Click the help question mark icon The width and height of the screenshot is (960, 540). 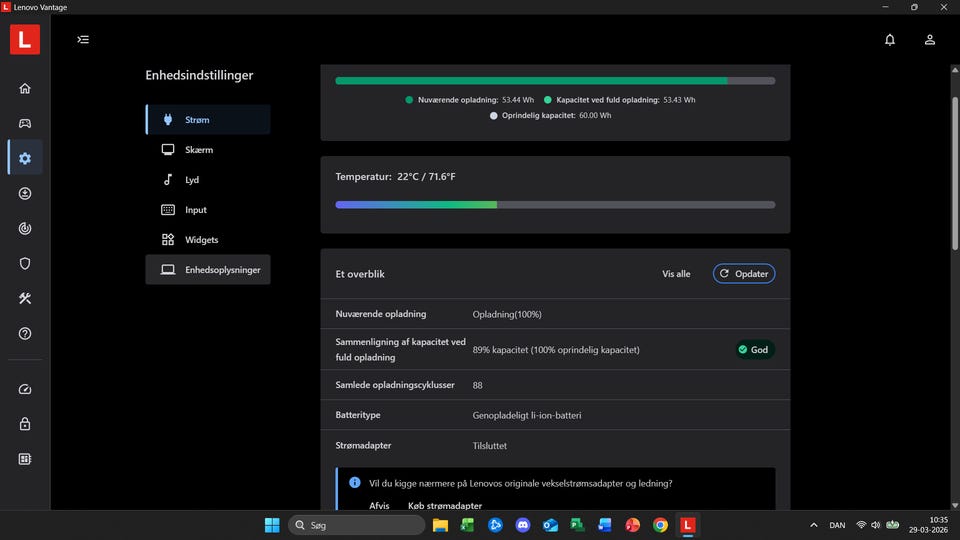(25, 334)
